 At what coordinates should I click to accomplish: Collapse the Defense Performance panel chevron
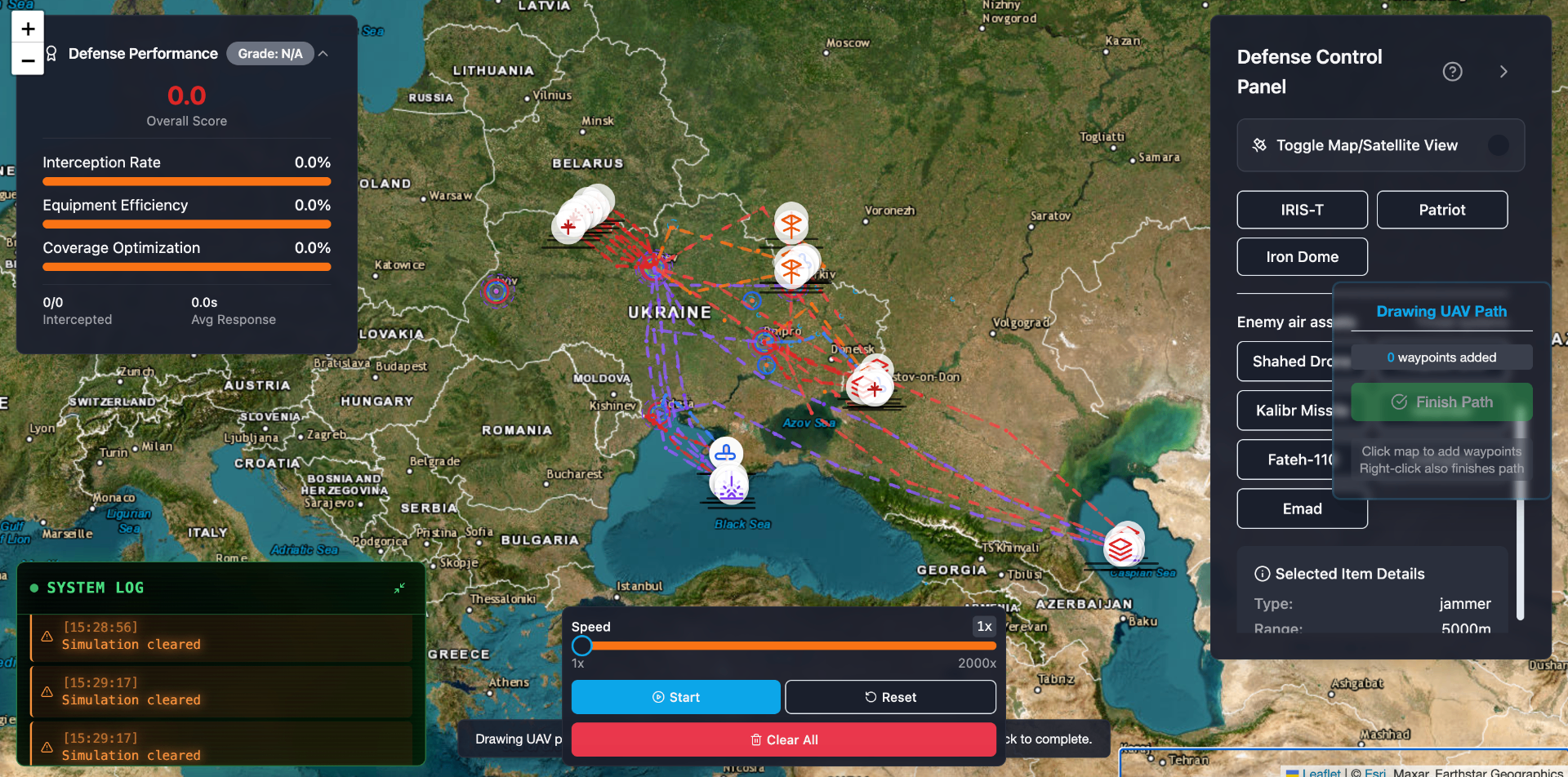(x=323, y=54)
